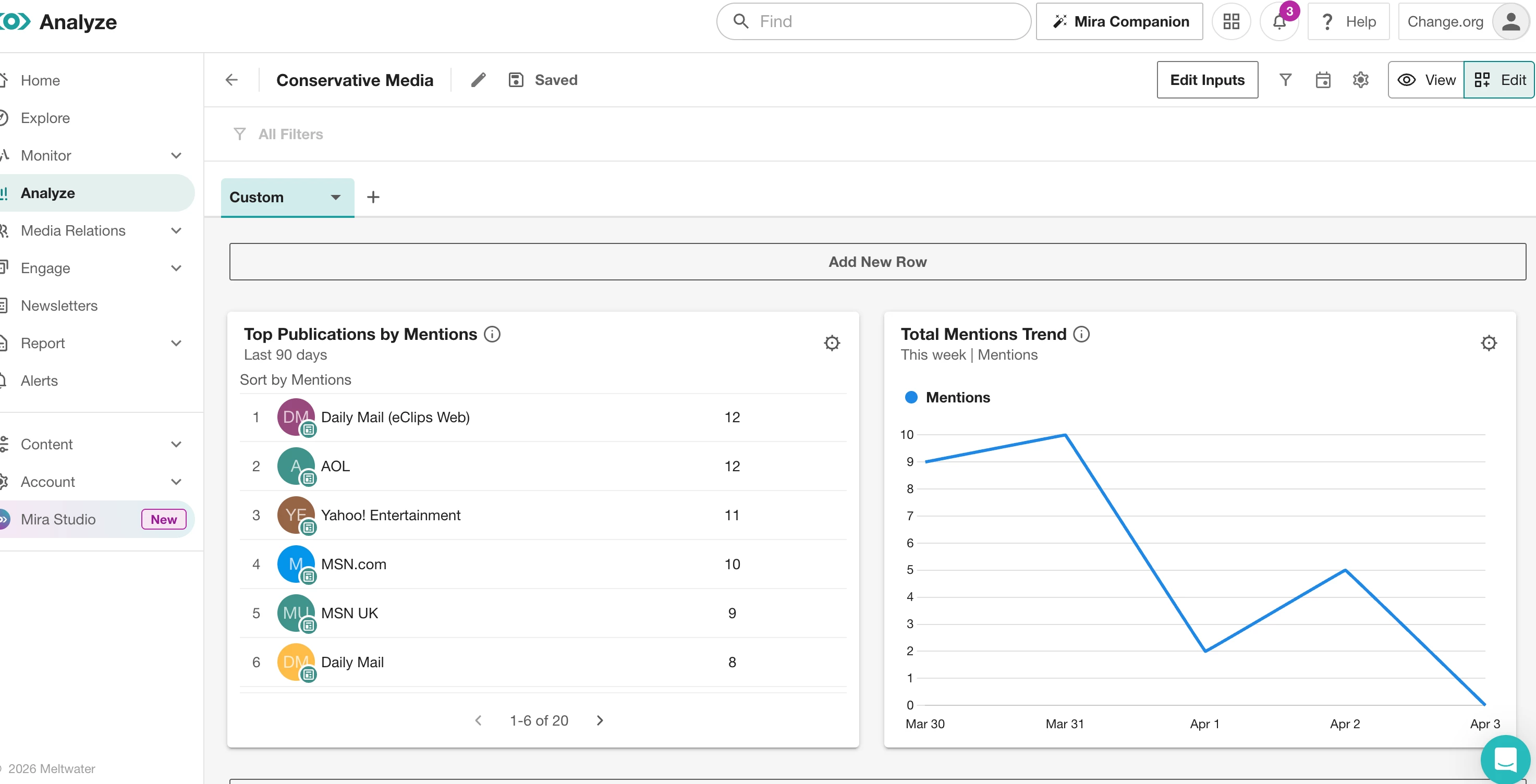Screen dimensions: 1536x784
Task: Expand the Media Relations sidebar section
Action: (x=176, y=231)
